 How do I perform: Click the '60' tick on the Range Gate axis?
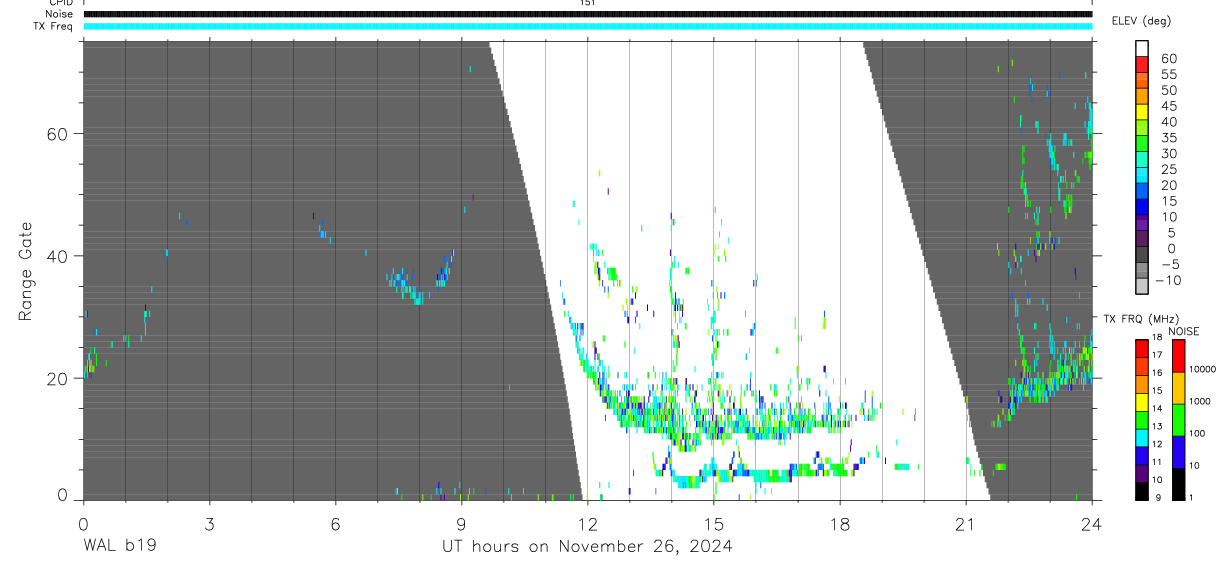click(x=58, y=134)
